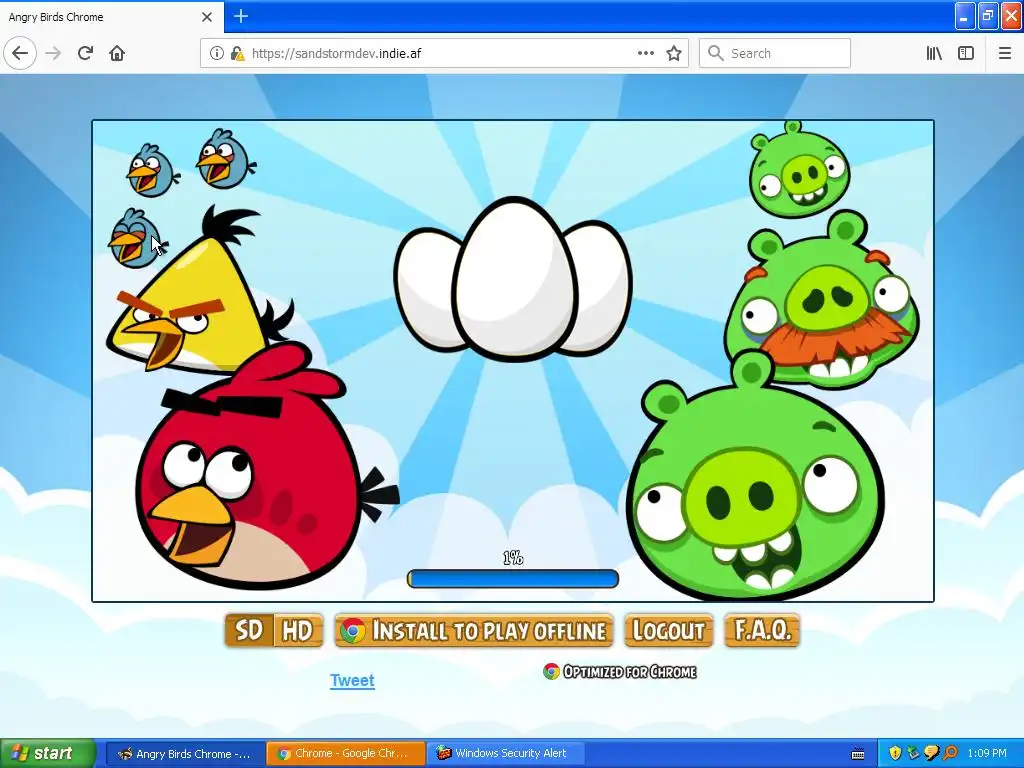Viewport: 1024px width, 768px height.
Task: Open page actions three-dot menu
Action: (645, 53)
